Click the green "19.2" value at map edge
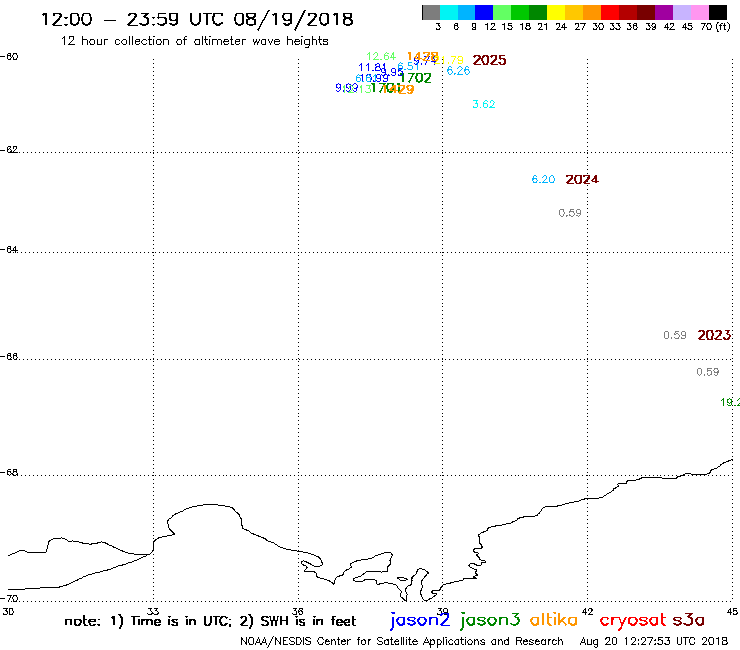 click(x=730, y=402)
